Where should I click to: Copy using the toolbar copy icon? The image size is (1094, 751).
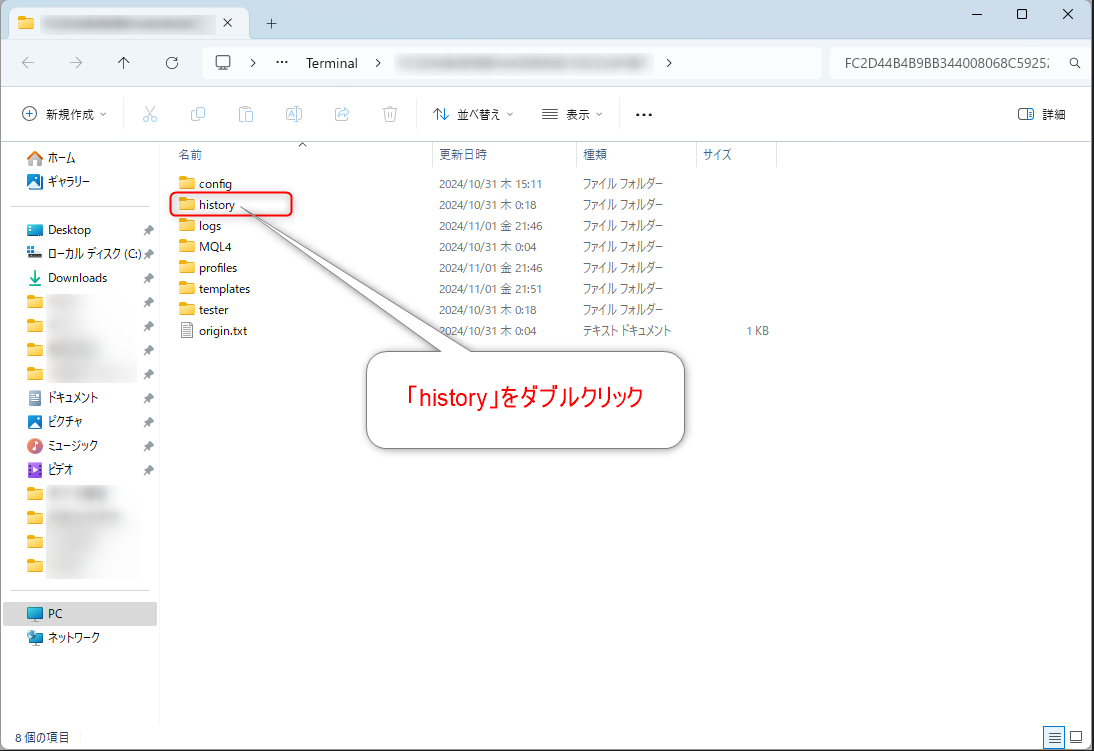197,113
